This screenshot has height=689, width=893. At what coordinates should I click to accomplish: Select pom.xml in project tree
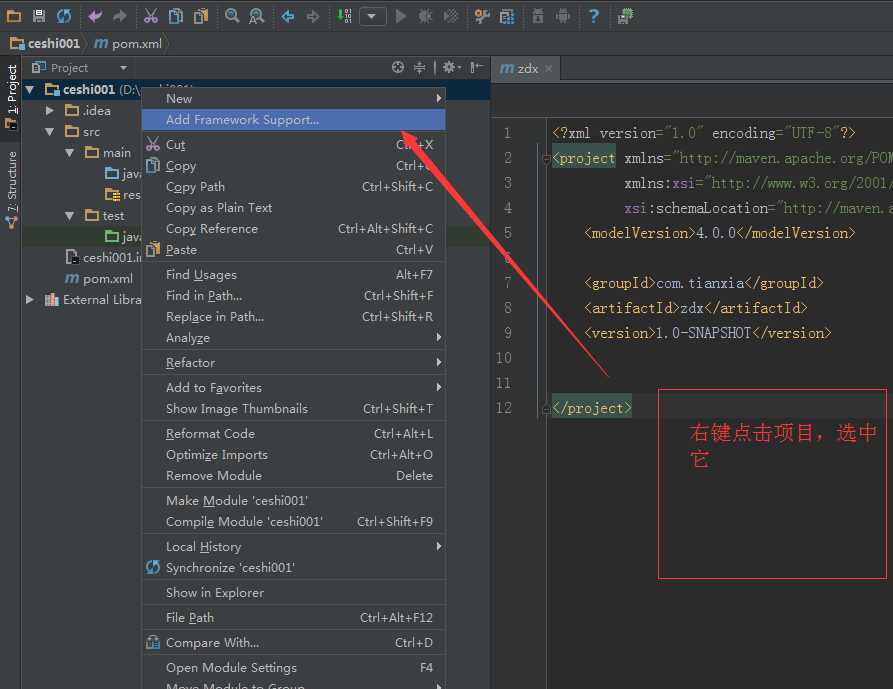pos(99,278)
